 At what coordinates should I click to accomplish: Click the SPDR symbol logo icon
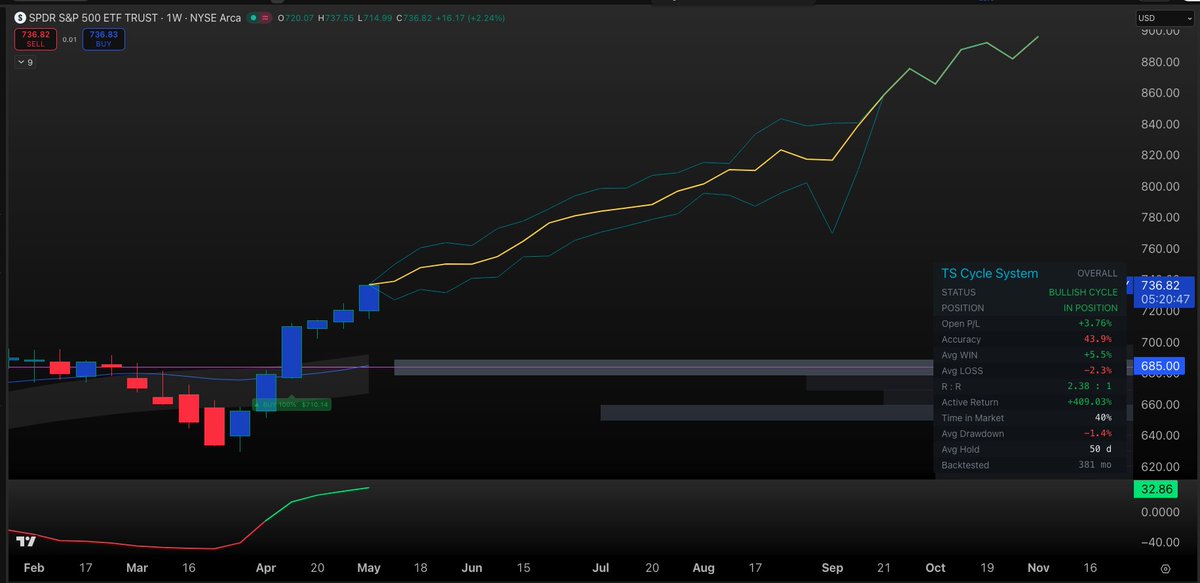pos(20,17)
